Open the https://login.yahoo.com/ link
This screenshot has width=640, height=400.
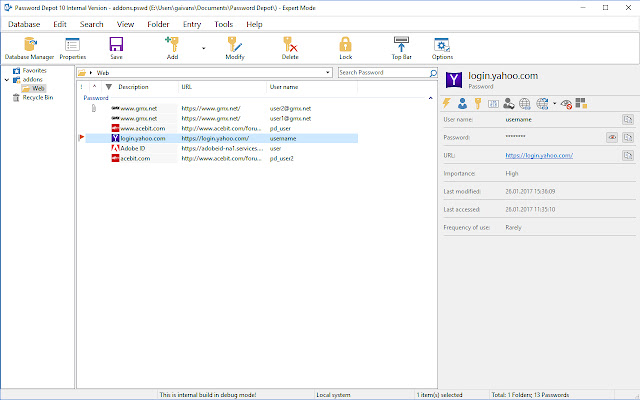click(539, 156)
